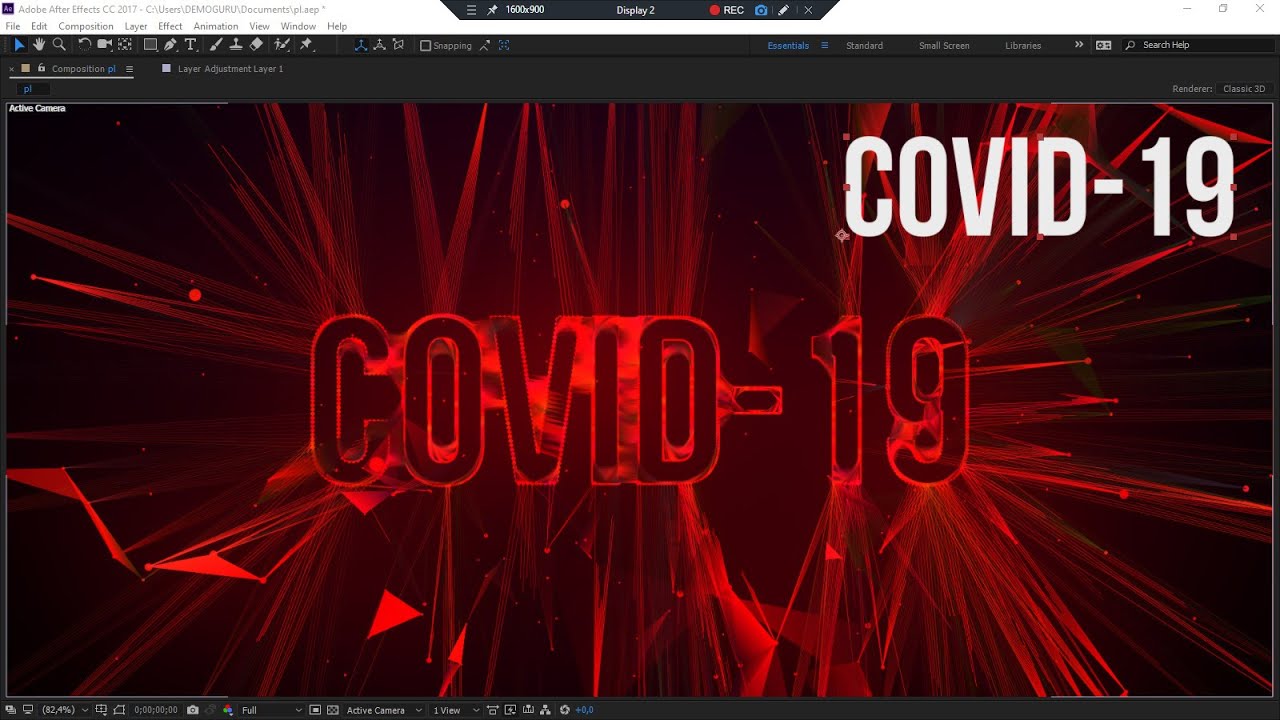
Task: Click the Classic 3D renderer button
Action: coord(1244,89)
